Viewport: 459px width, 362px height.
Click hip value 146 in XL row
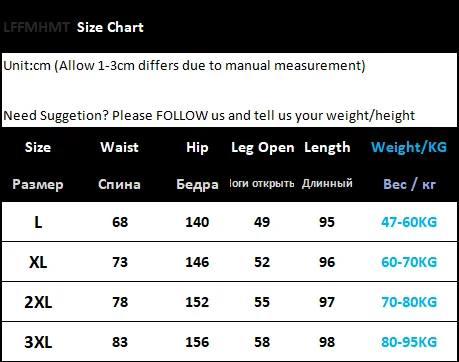click(x=197, y=262)
